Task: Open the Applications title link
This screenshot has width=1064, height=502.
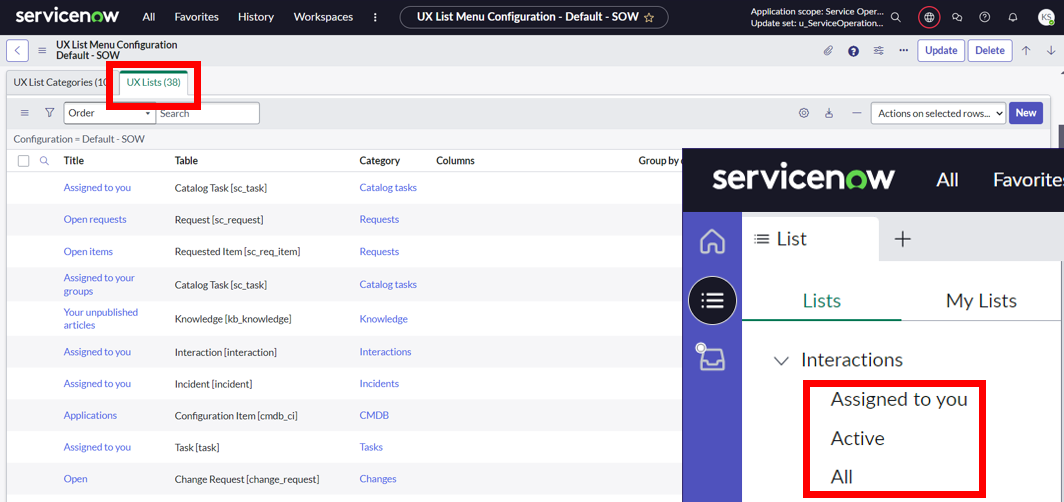Action: coord(90,415)
